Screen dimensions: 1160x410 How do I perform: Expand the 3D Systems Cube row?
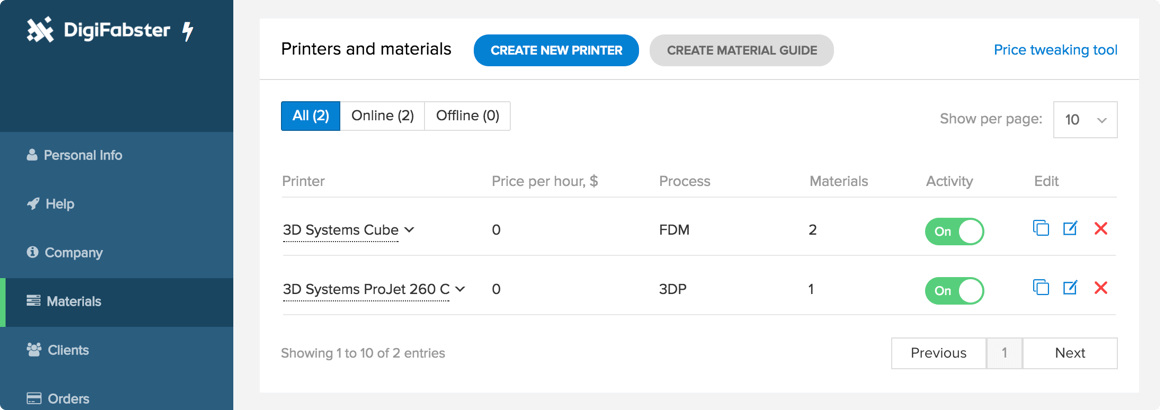pos(409,230)
